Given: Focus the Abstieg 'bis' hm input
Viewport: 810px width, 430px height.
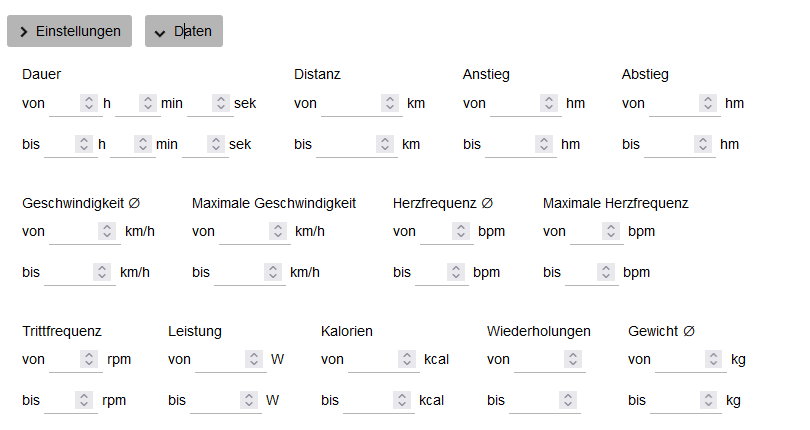Looking at the screenshot, I should [670, 144].
